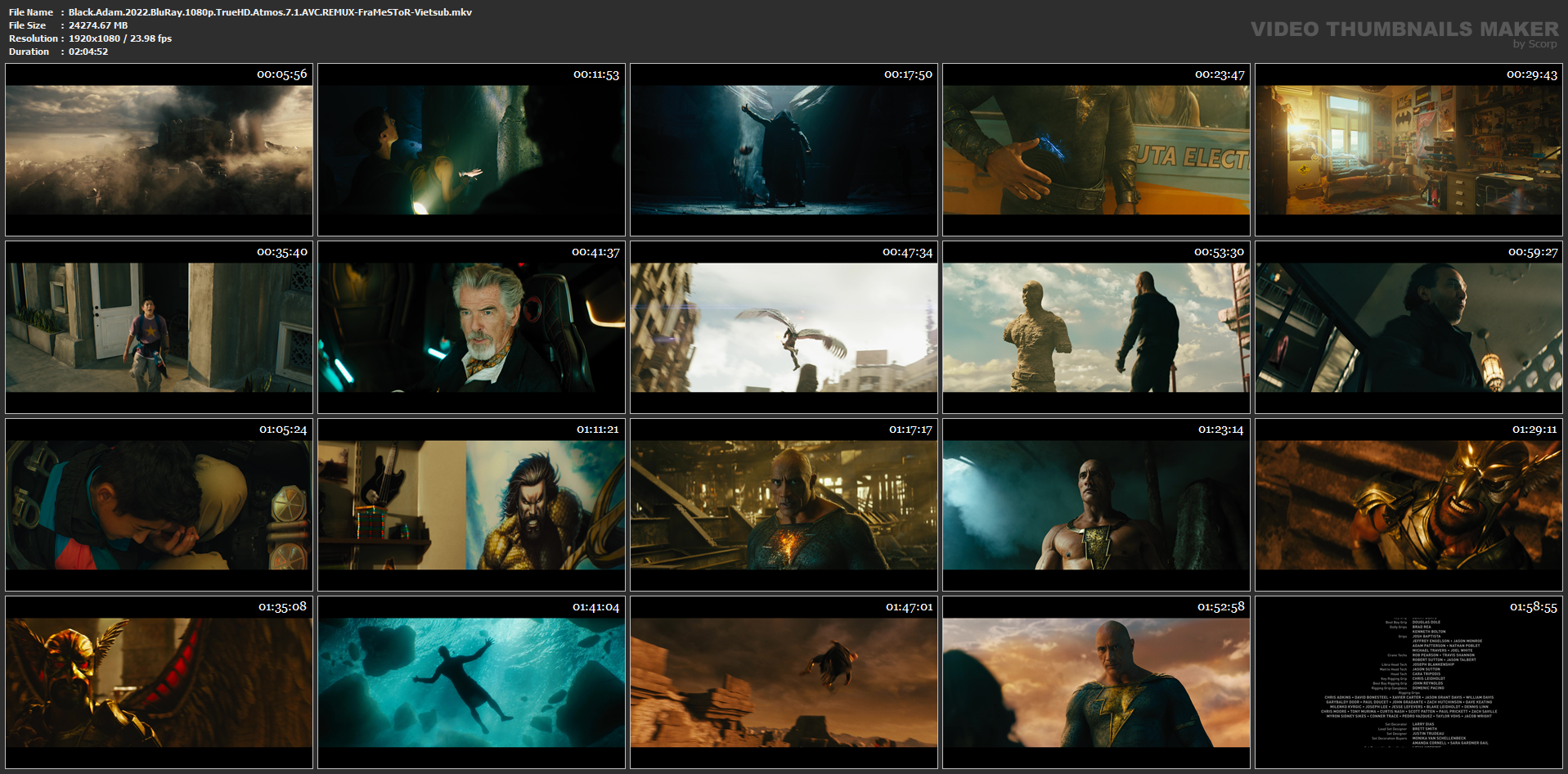Open the frame stamped 00:35:40
This screenshot has height=774, width=1568.
click(159, 327)
